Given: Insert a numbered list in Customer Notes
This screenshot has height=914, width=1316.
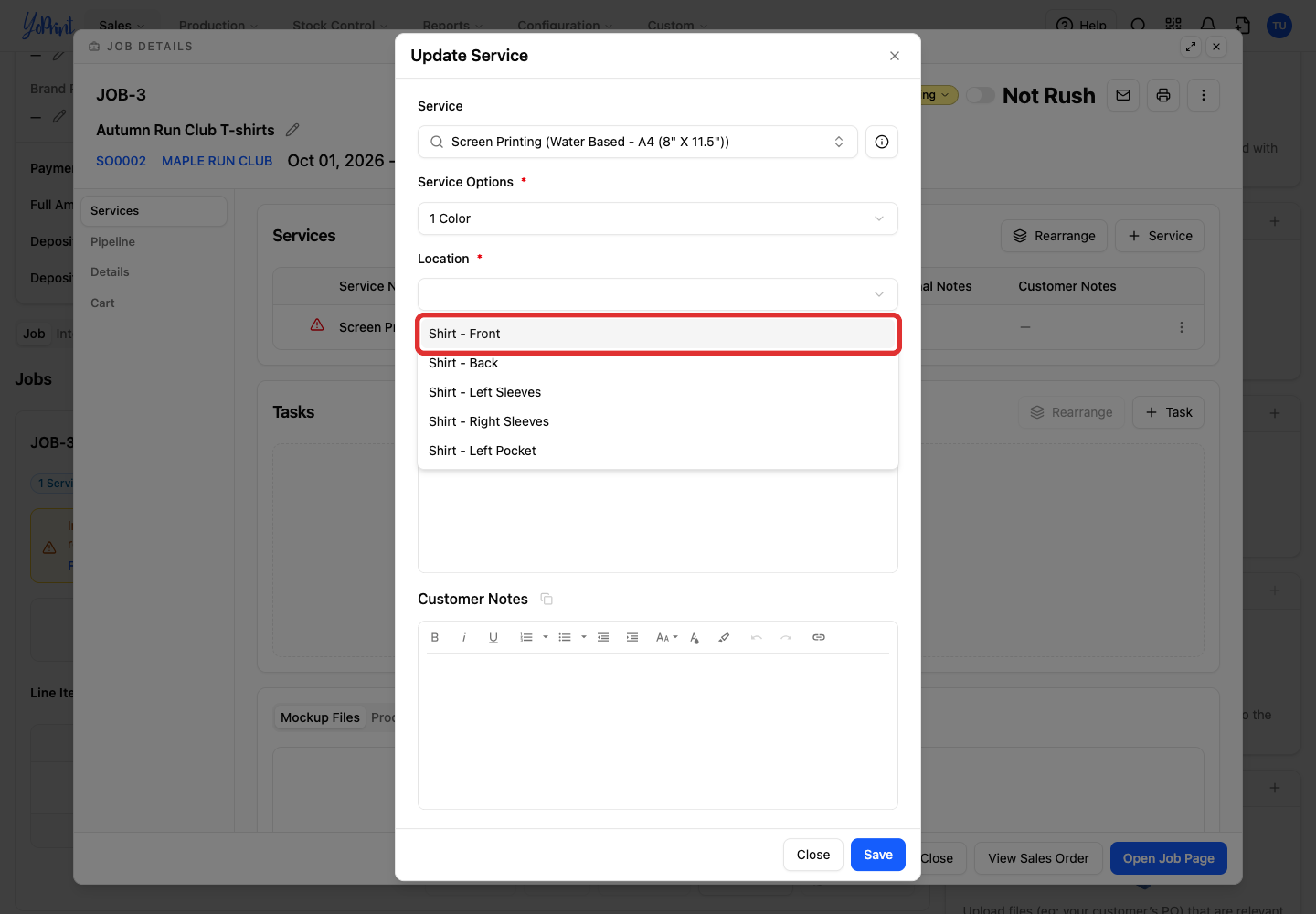Looking at the screenshot, I should pos(526,637).
